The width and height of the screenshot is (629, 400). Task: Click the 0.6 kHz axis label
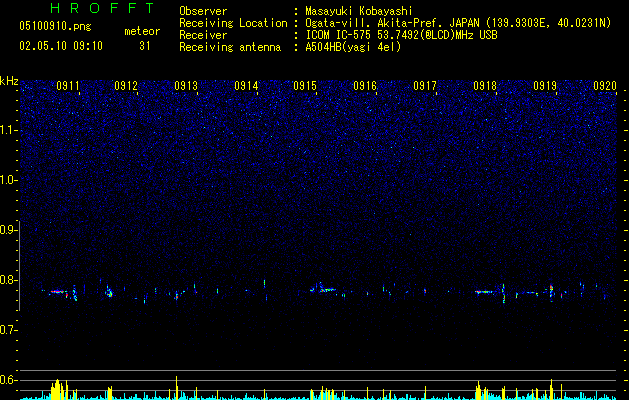pyautogui.click(x=8, y=380)
